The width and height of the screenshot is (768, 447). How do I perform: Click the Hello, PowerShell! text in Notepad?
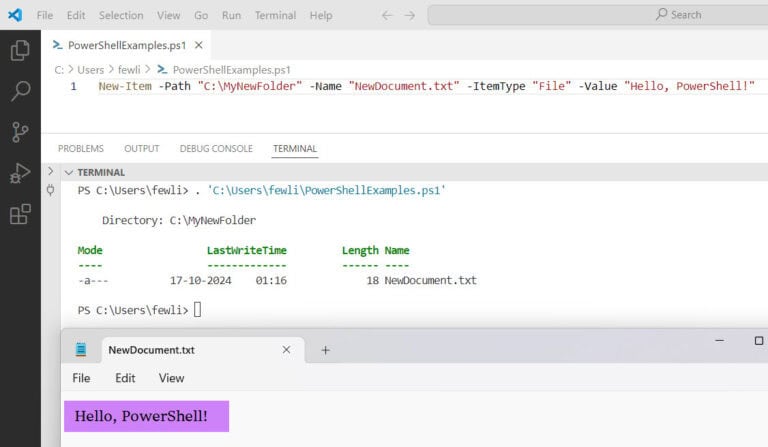click(141, 416)
